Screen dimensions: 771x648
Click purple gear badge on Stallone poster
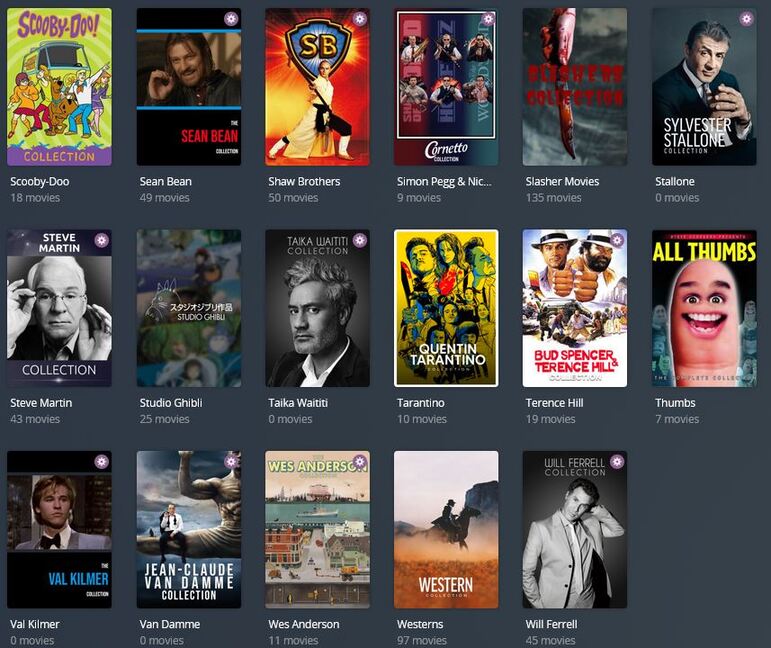click(746, 19)
